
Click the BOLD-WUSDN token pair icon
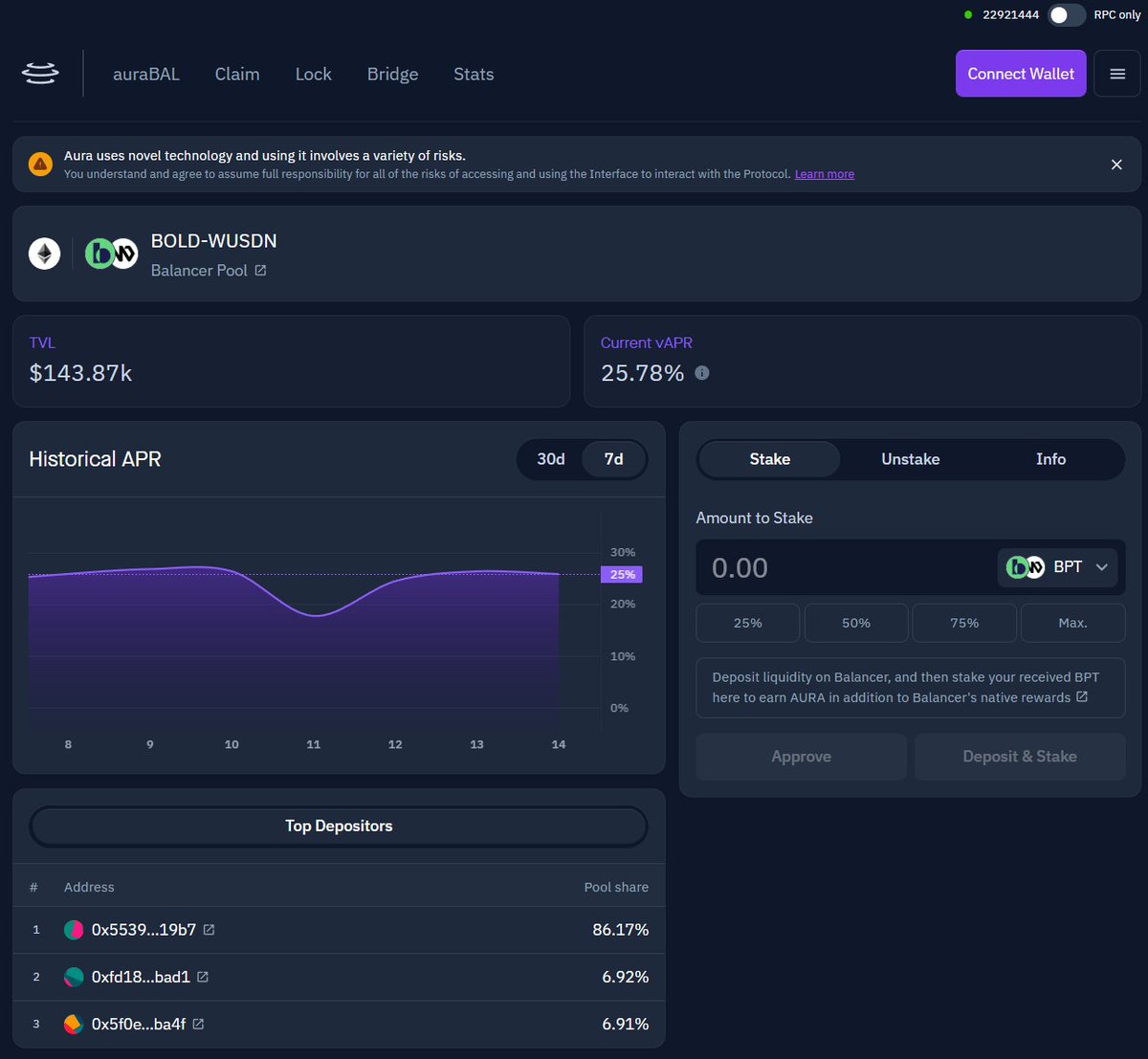click(x=112, y=254)
